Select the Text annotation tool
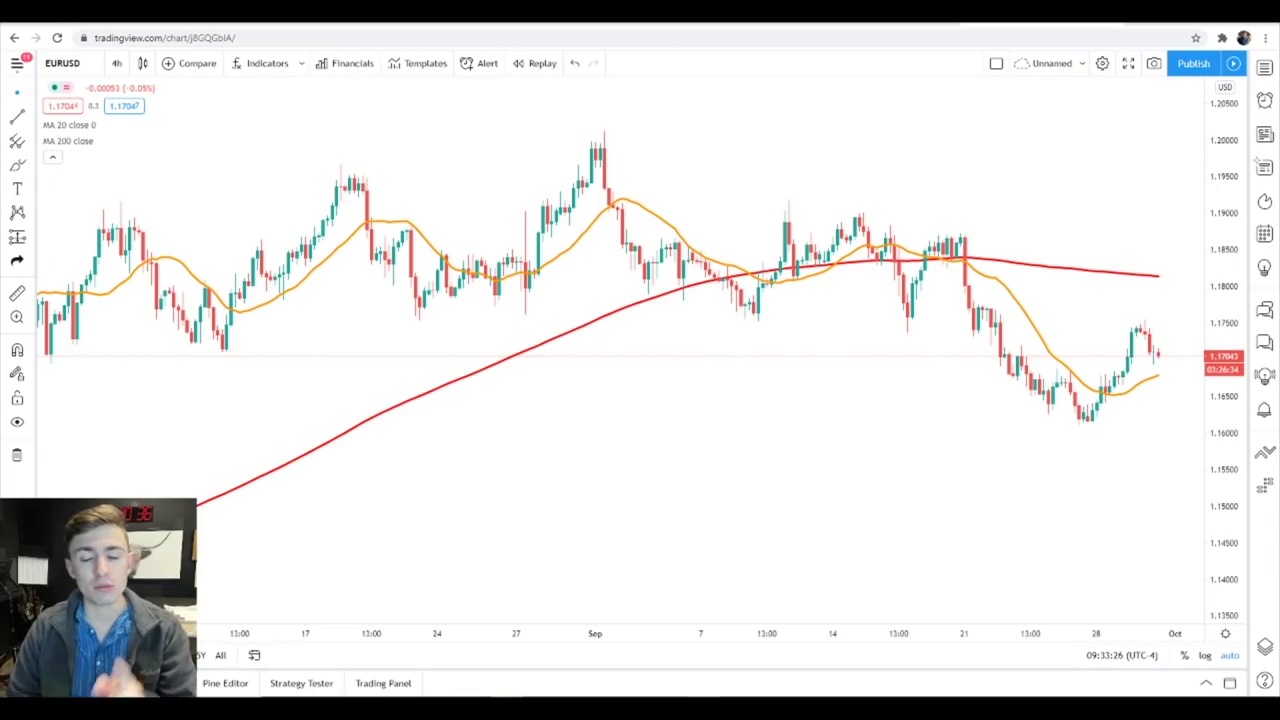 tap(17, 189)
